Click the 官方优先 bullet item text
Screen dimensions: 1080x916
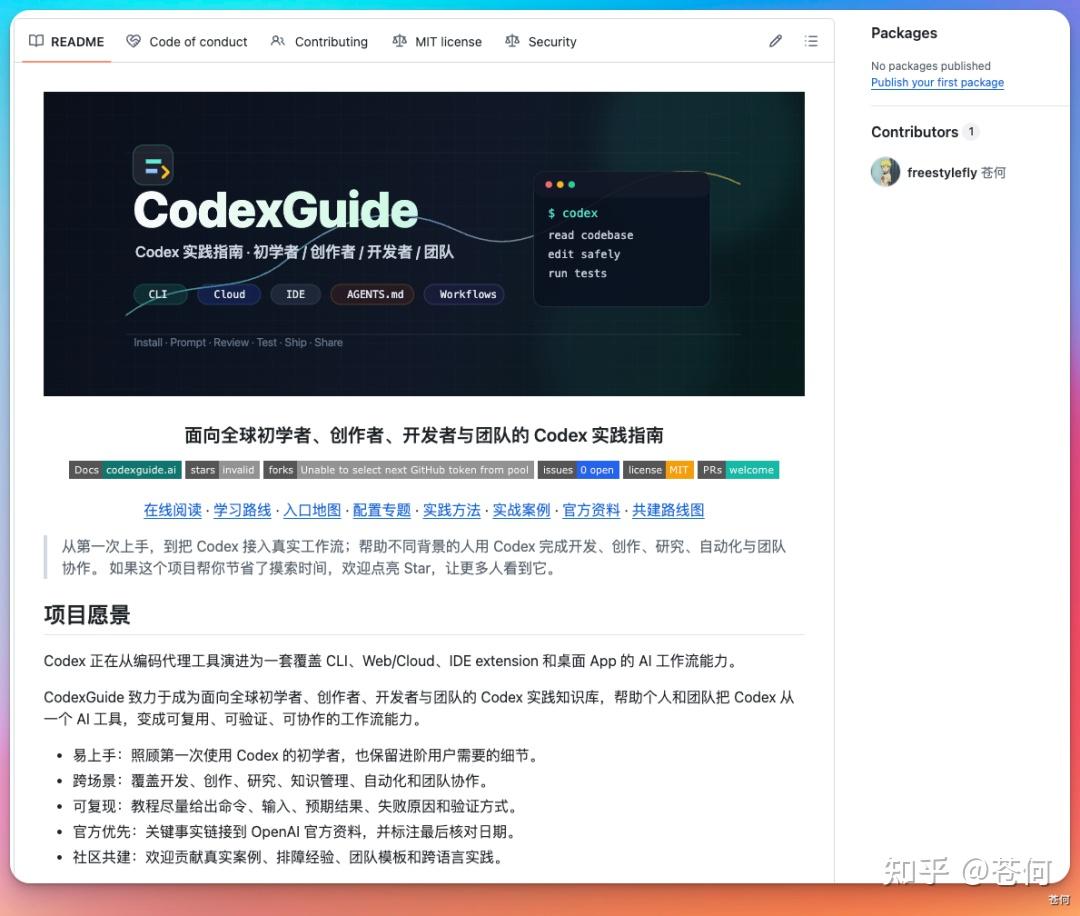coord(296,832)
